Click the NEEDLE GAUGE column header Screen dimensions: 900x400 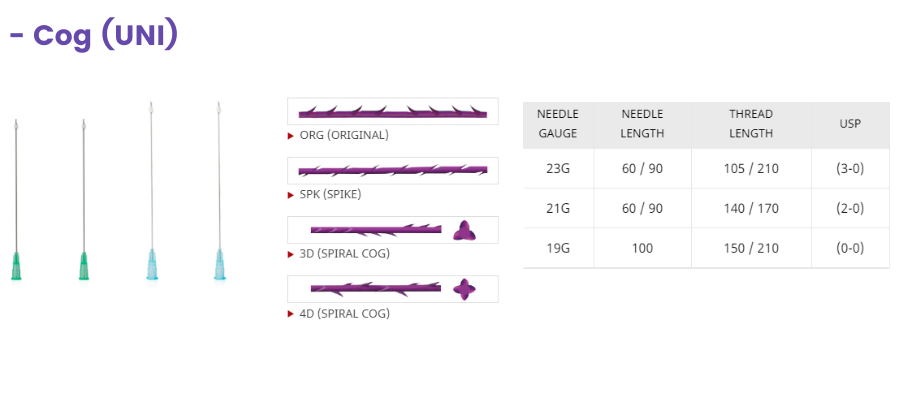(x=558, y=124)
